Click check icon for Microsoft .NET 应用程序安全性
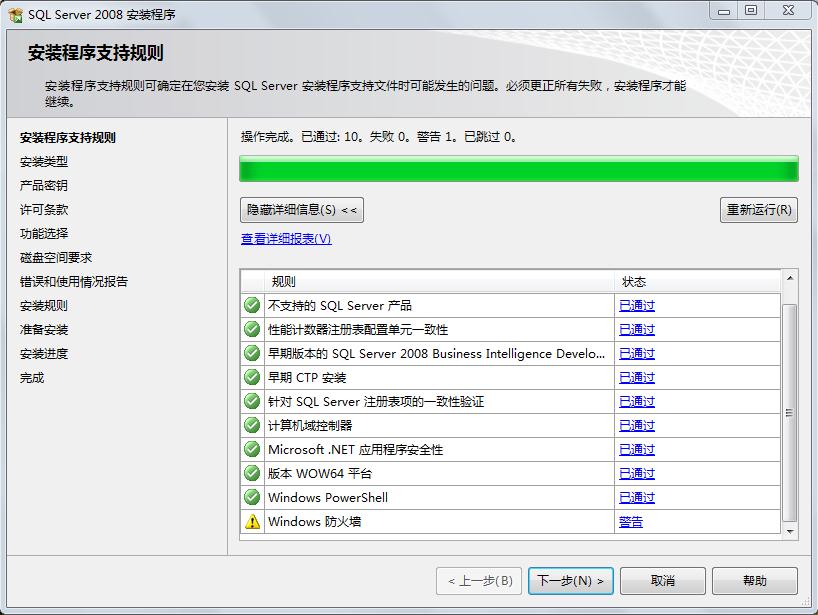Viewport: 818px width, 615px height. point(252,449)
